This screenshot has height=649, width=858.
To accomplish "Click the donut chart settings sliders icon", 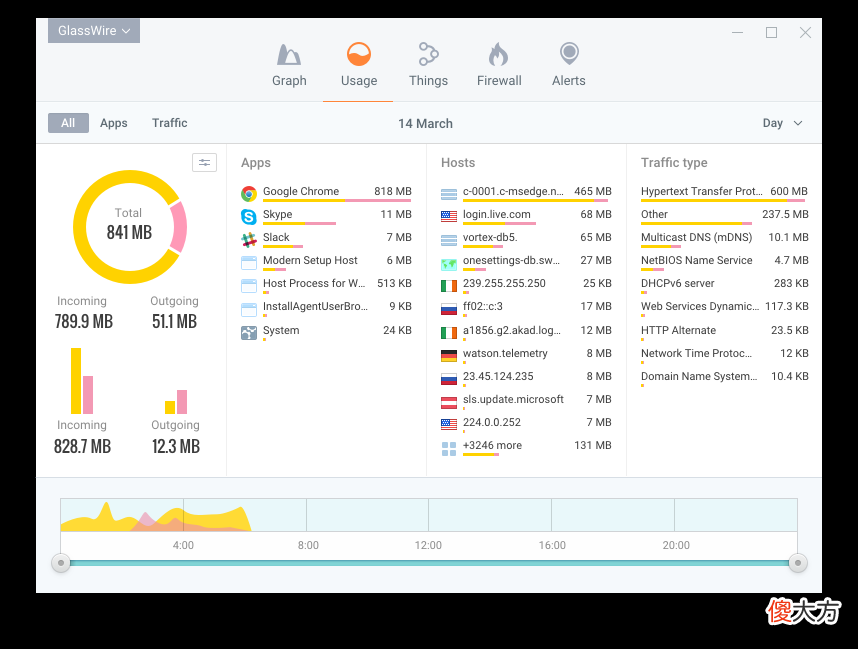I will click(x=204, y=163).
